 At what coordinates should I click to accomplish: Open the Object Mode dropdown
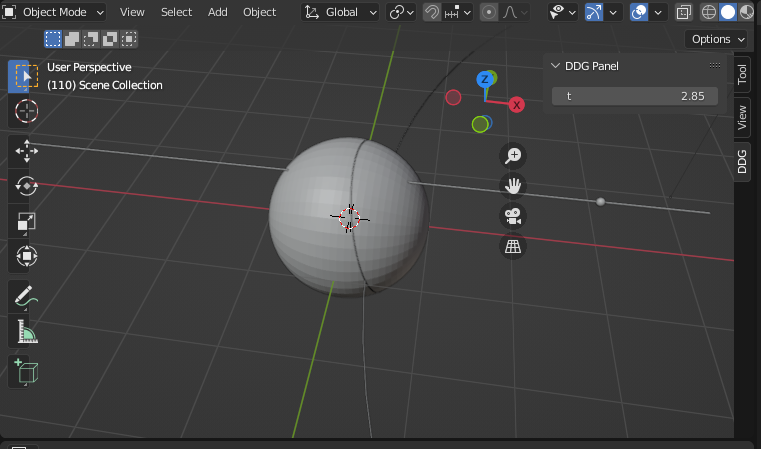[54, 12]
